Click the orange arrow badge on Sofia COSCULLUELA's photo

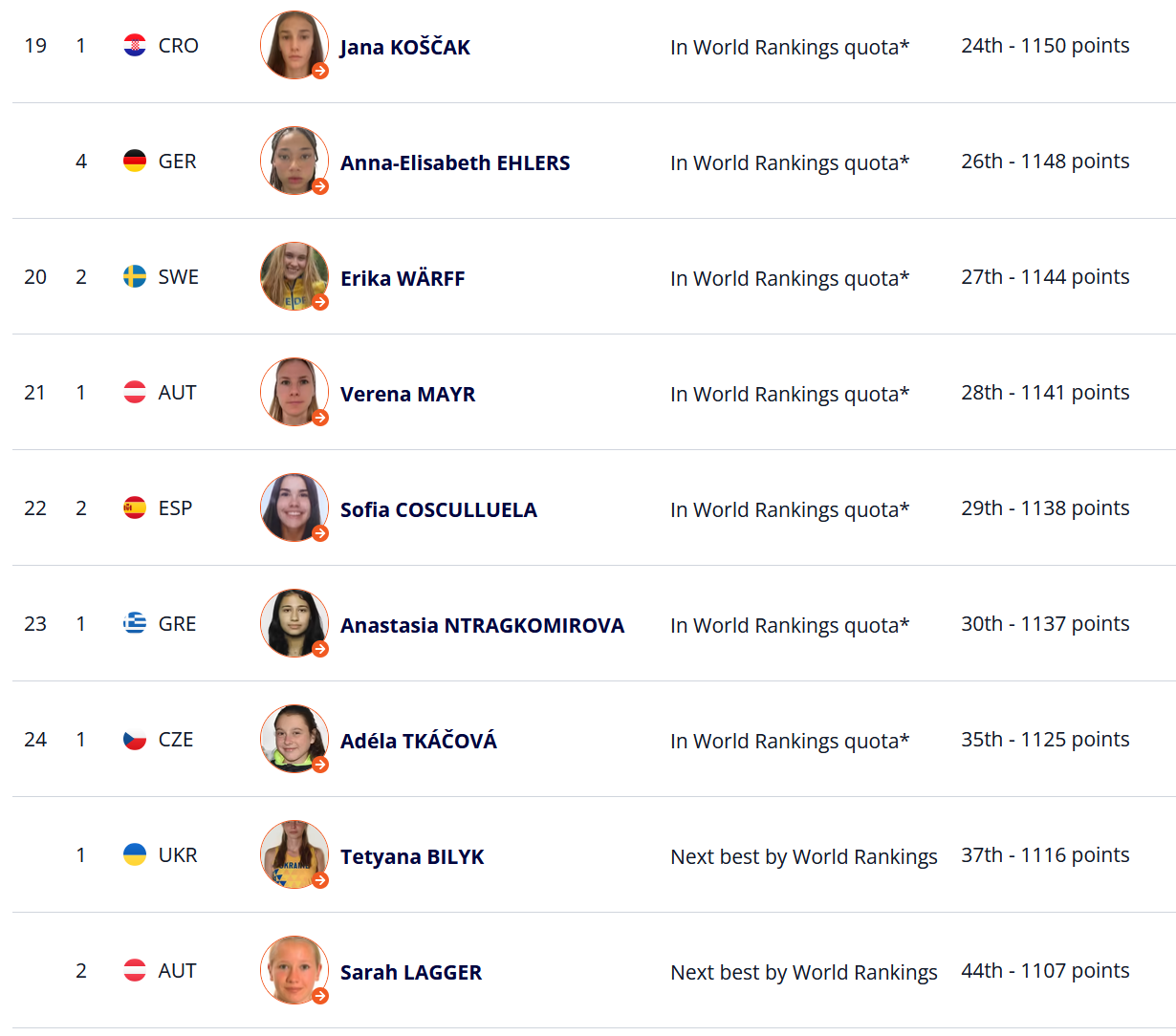click(320, 533)
